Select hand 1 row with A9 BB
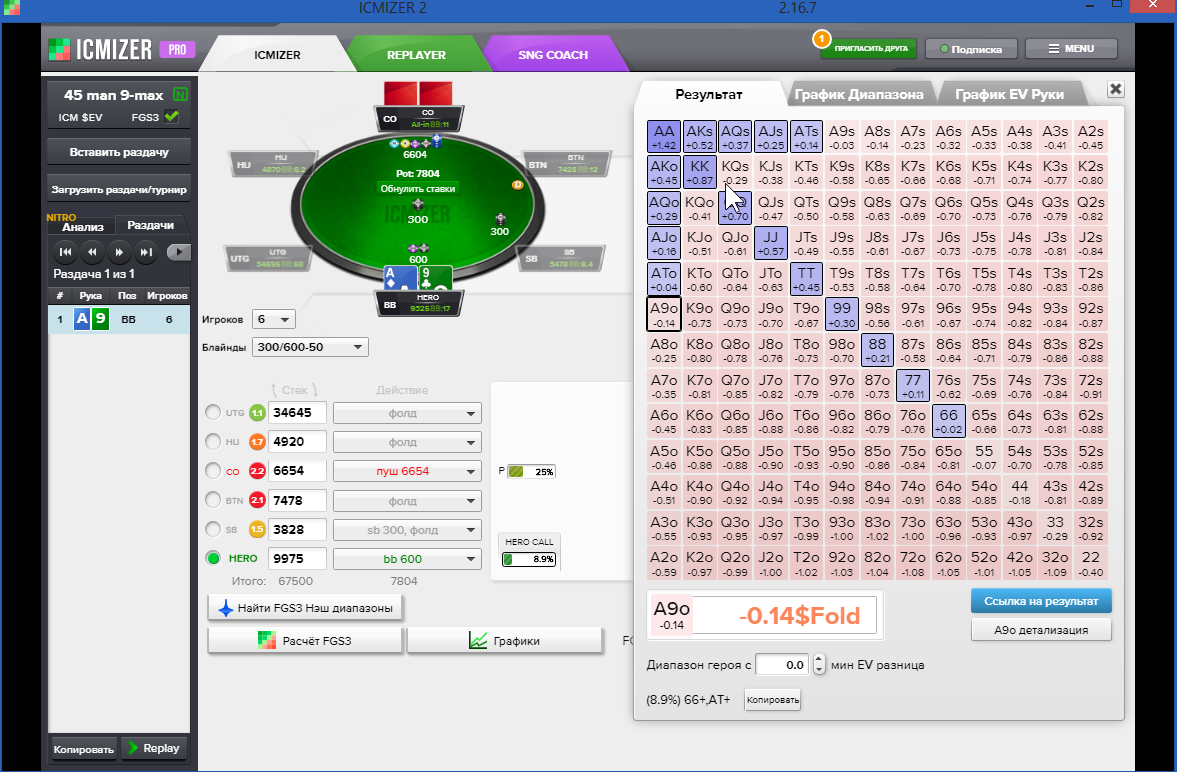This screenshot has height=772, width=1177. pyautogui.click(x=119, y=319)
